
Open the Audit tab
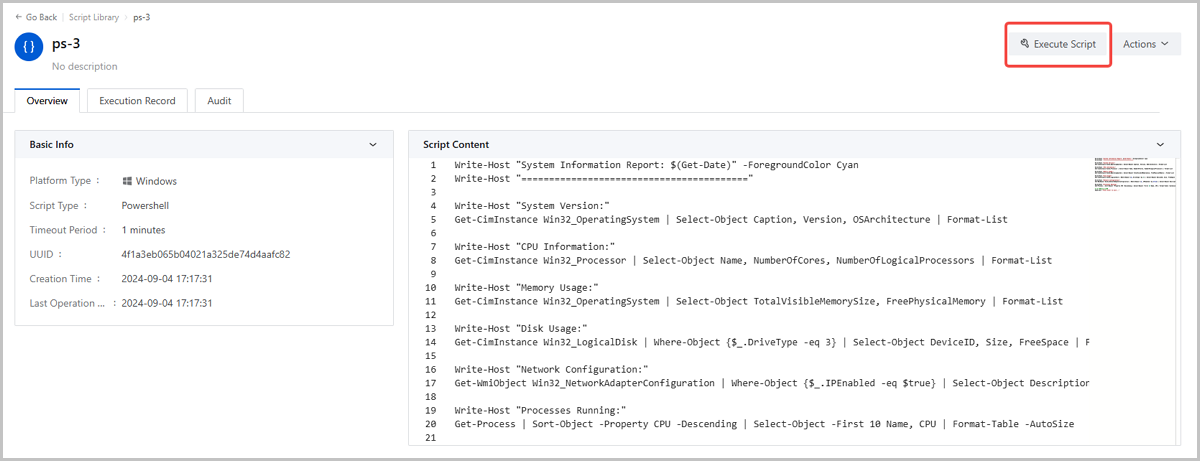219,101
